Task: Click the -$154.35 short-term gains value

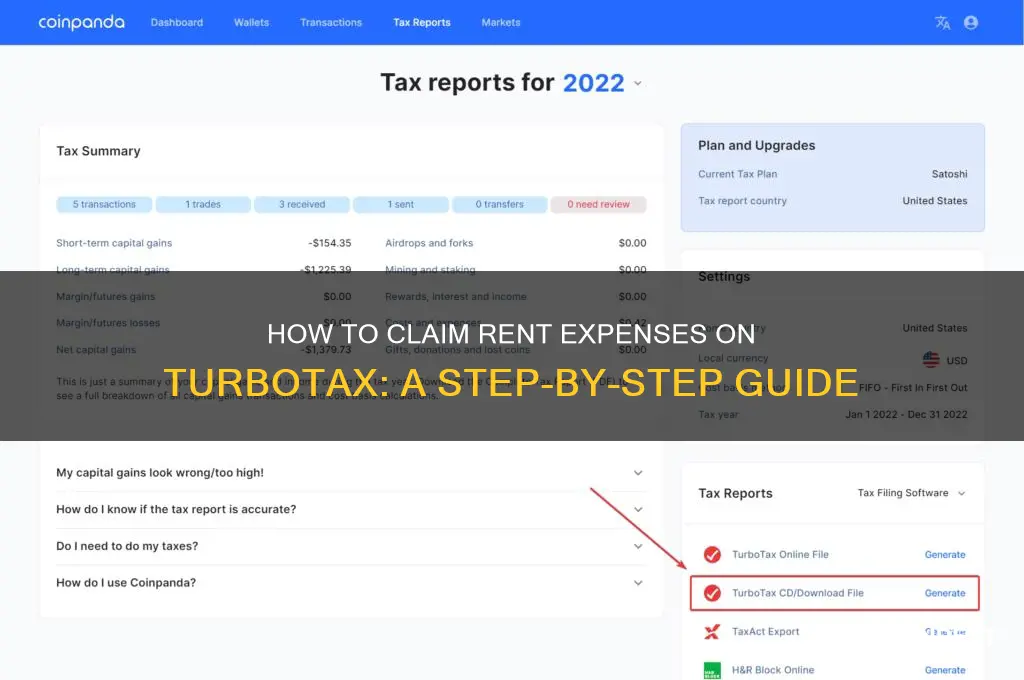Action: (330, 243)
